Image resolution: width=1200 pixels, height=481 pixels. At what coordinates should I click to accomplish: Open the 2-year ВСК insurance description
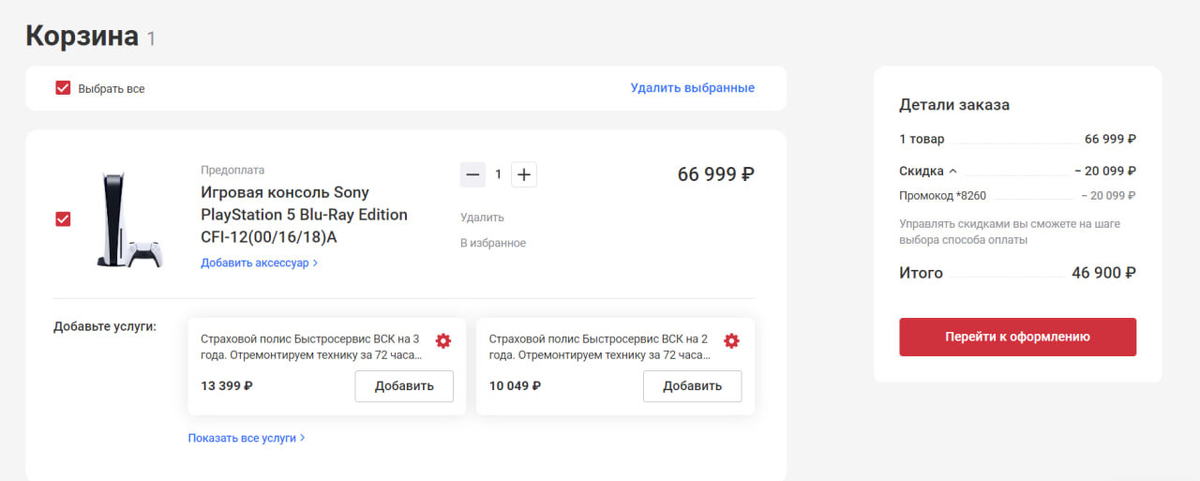[x=600, y=347]
